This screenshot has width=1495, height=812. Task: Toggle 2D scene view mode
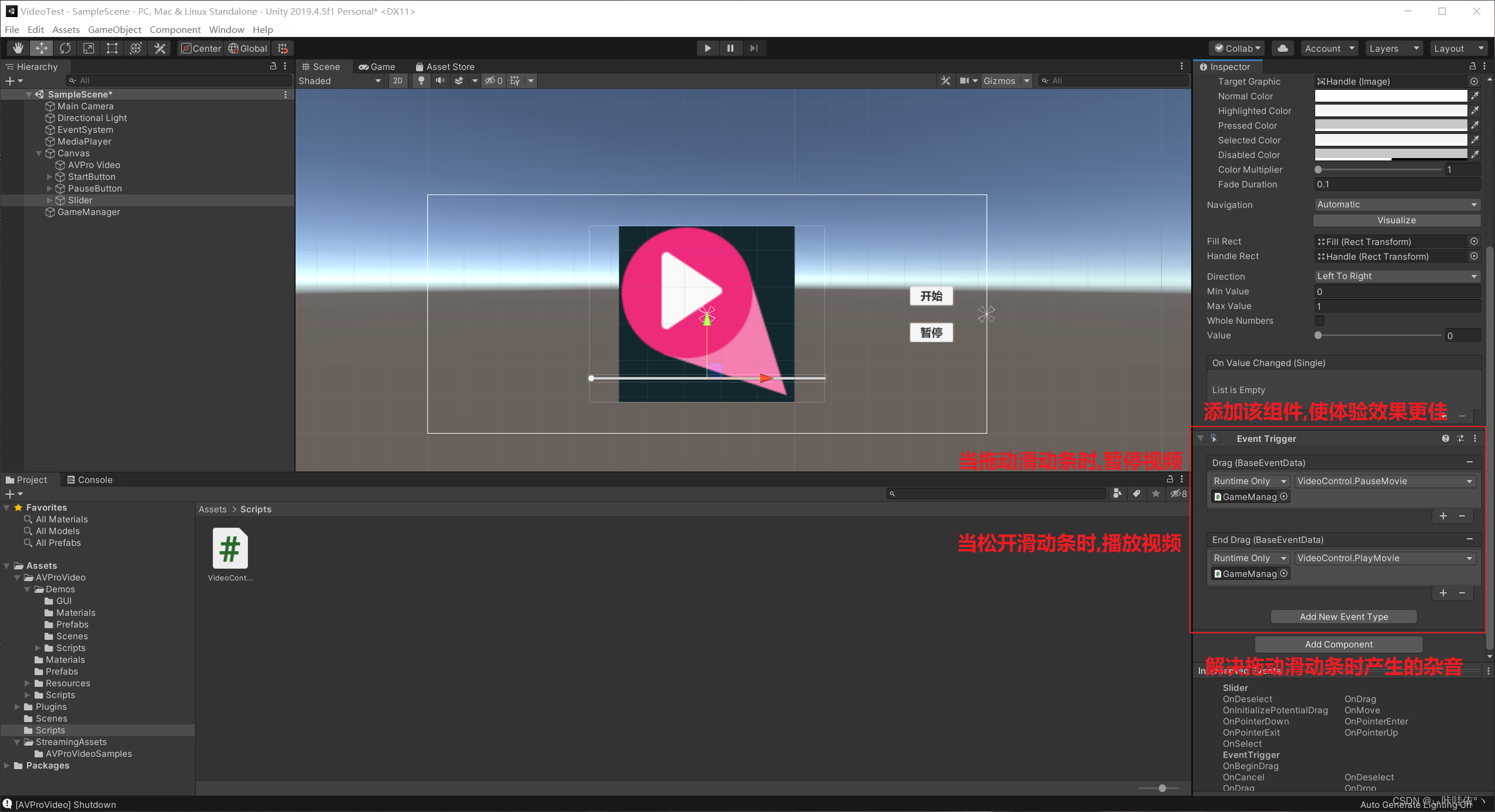[398, 80]
